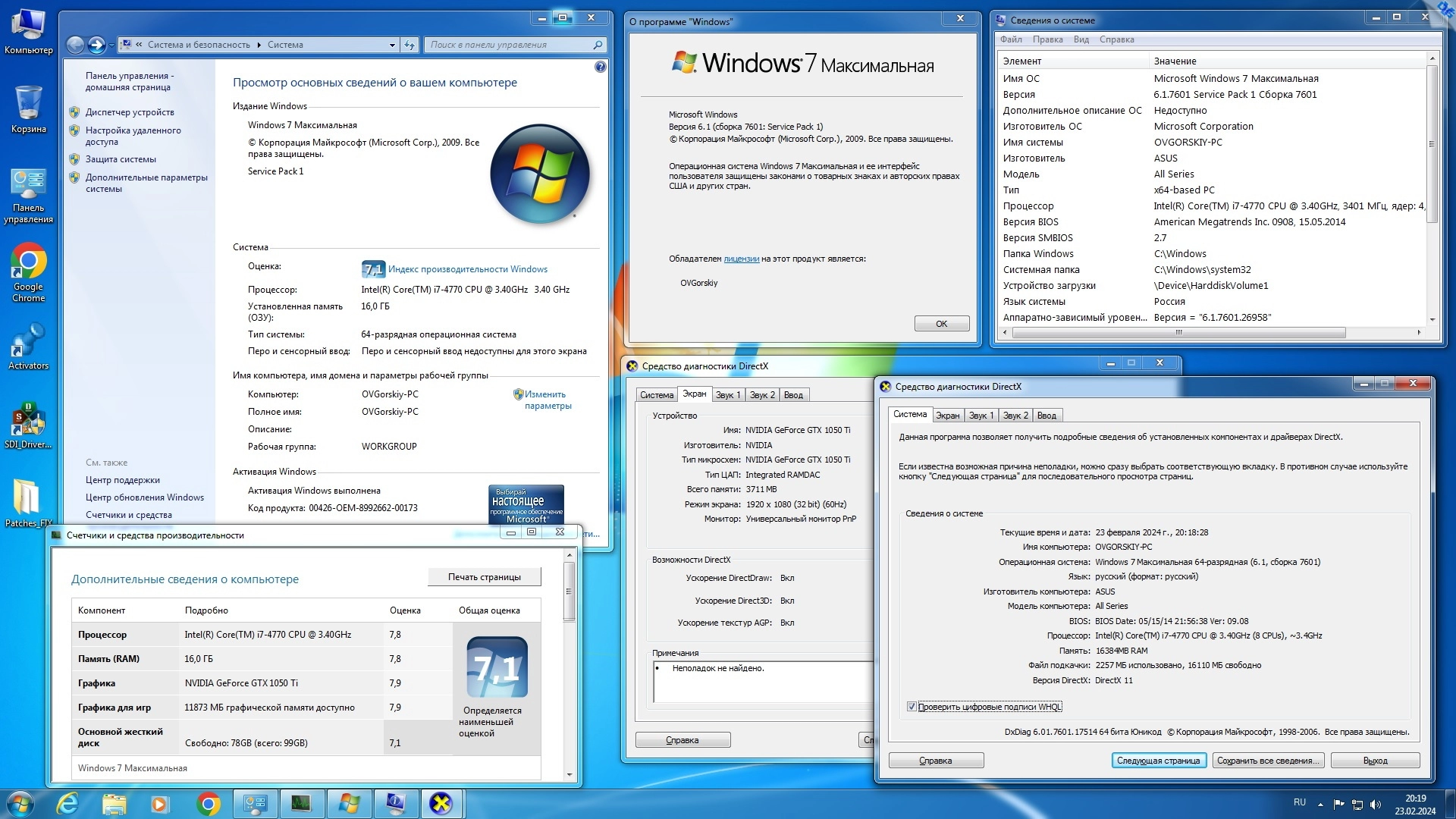Open the Patches_FIX folder icon
The height and width of the screenshot is (819, 1456).
click(28, 499)
